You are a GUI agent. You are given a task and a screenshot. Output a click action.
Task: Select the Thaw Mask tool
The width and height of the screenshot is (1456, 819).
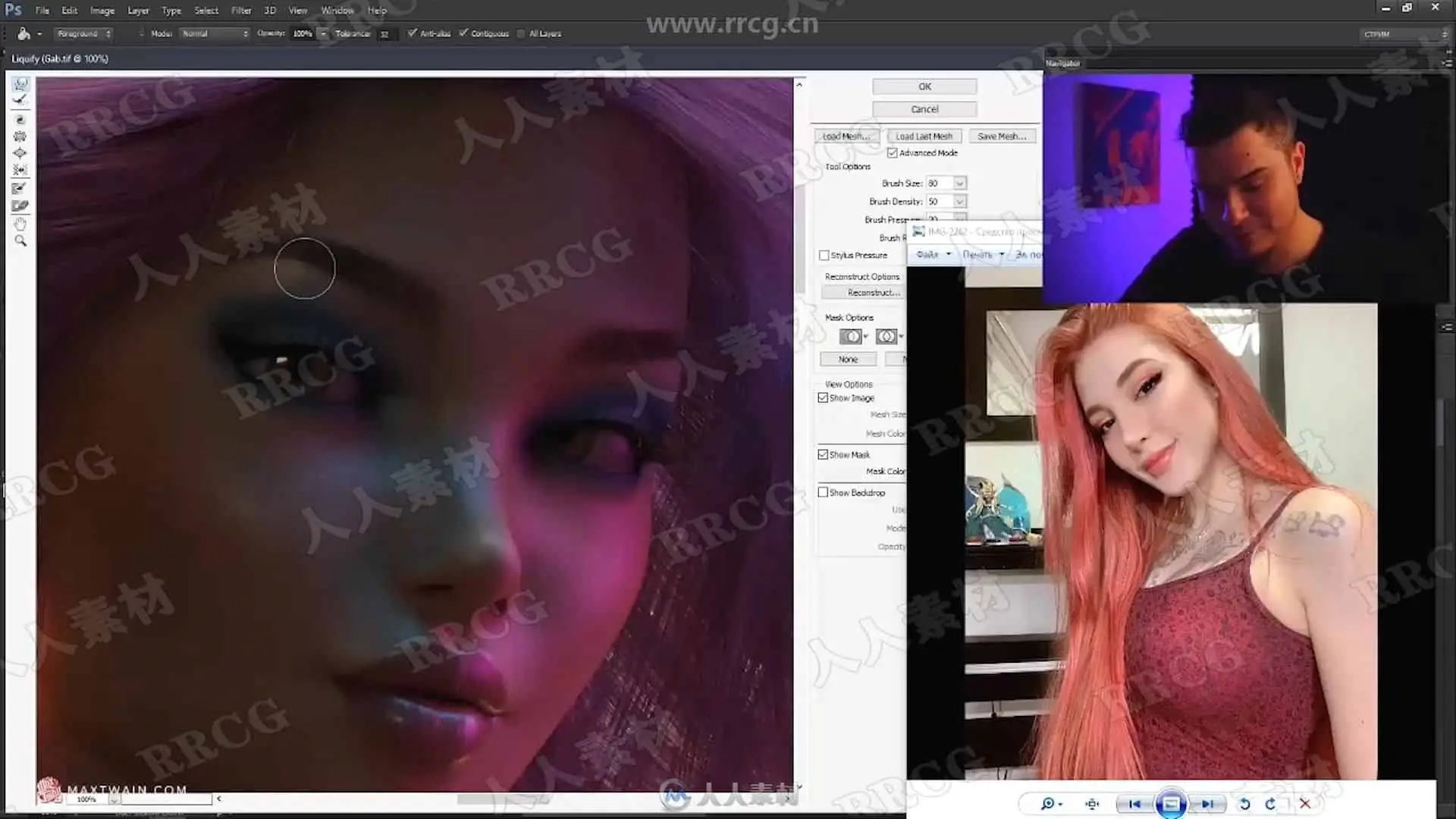tap(20, 206)
